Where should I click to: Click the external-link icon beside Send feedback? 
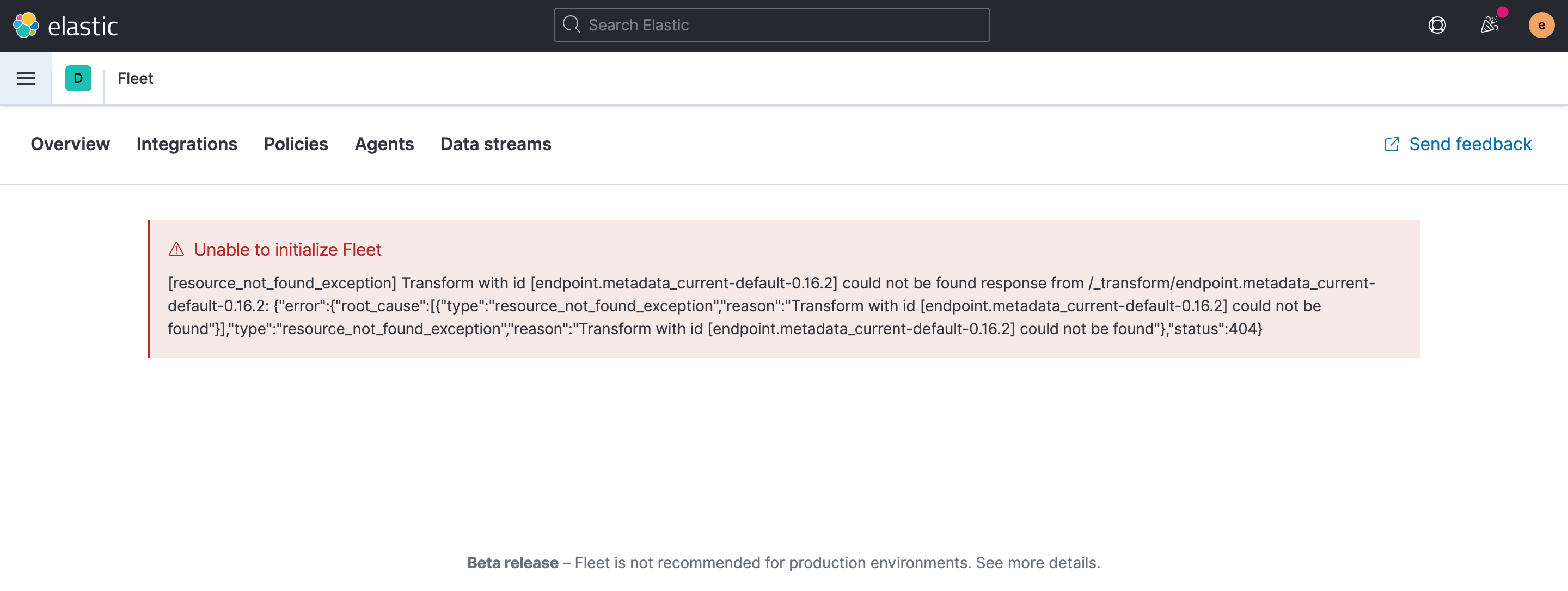point(1393,144)
